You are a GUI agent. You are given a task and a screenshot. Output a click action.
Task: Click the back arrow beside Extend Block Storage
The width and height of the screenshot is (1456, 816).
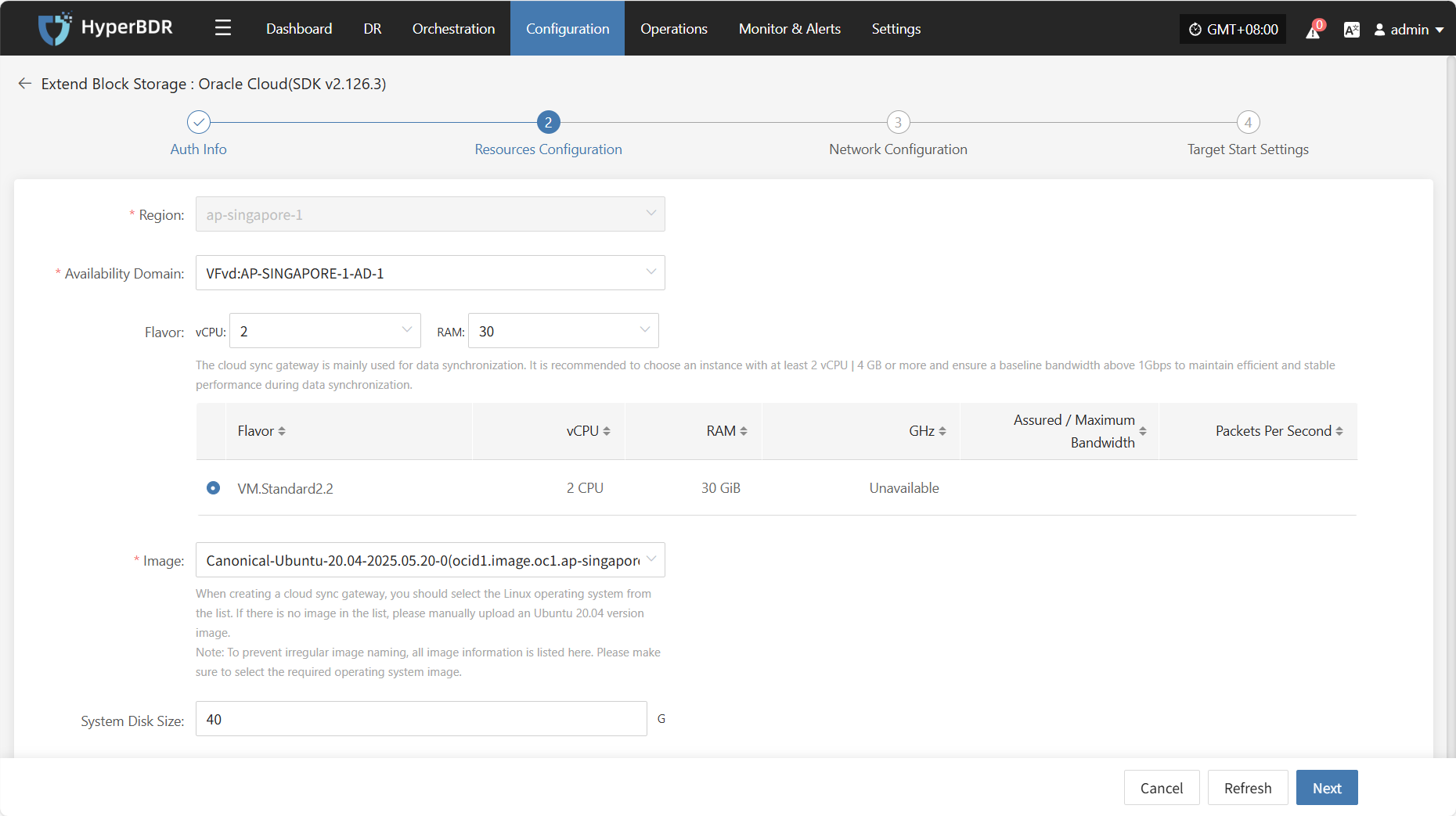click(25, 83)
